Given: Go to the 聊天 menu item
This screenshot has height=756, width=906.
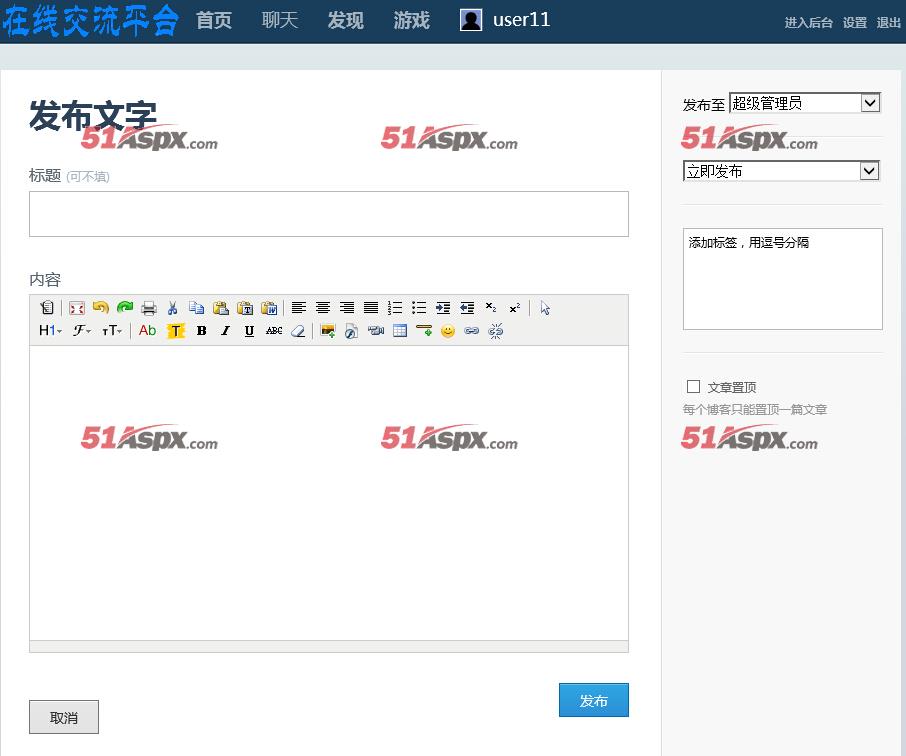Looking at the screenshot, I should coord(279,21).
